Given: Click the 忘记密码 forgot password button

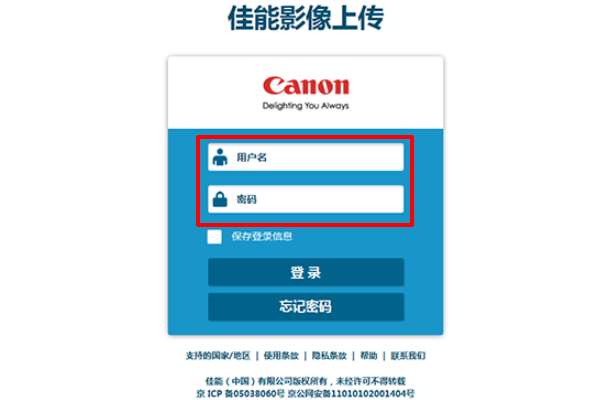Looking at the screenshot, I should (306, 307).
